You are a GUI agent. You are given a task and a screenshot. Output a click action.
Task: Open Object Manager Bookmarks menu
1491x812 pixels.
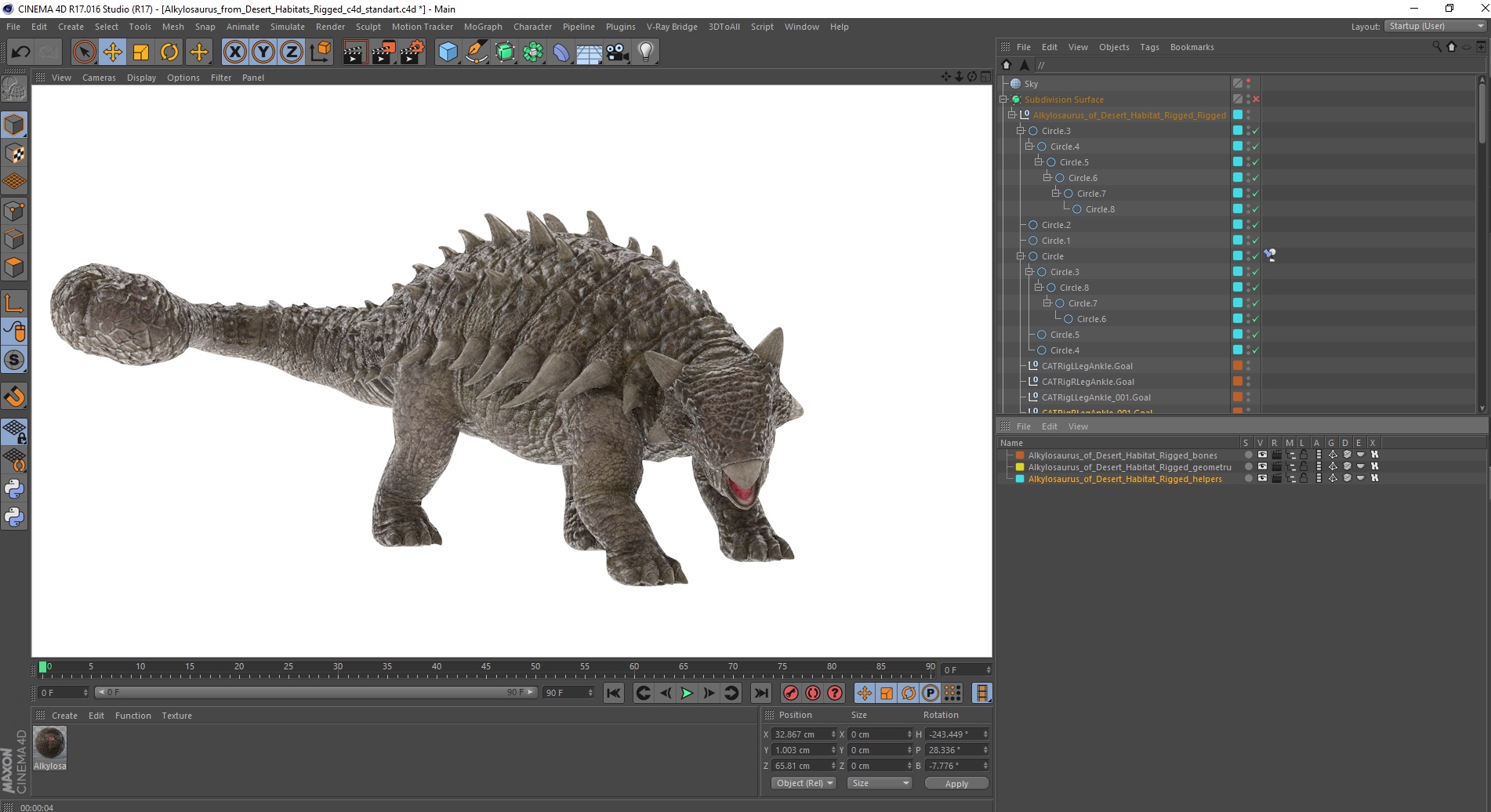coord(1192,47)
